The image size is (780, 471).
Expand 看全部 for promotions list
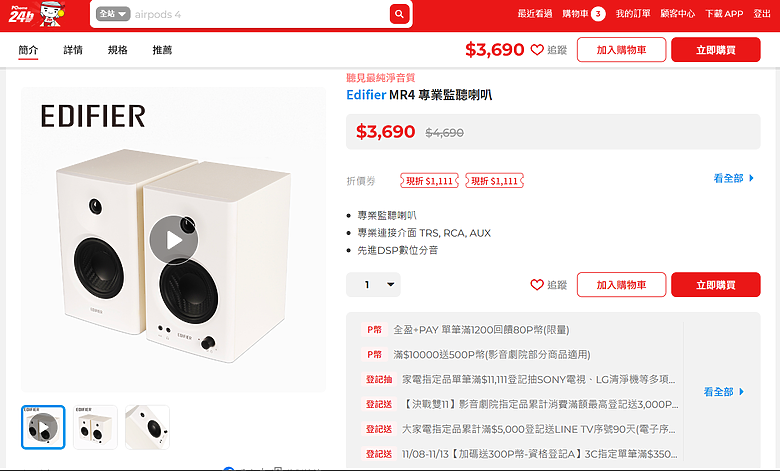[724, 392]
